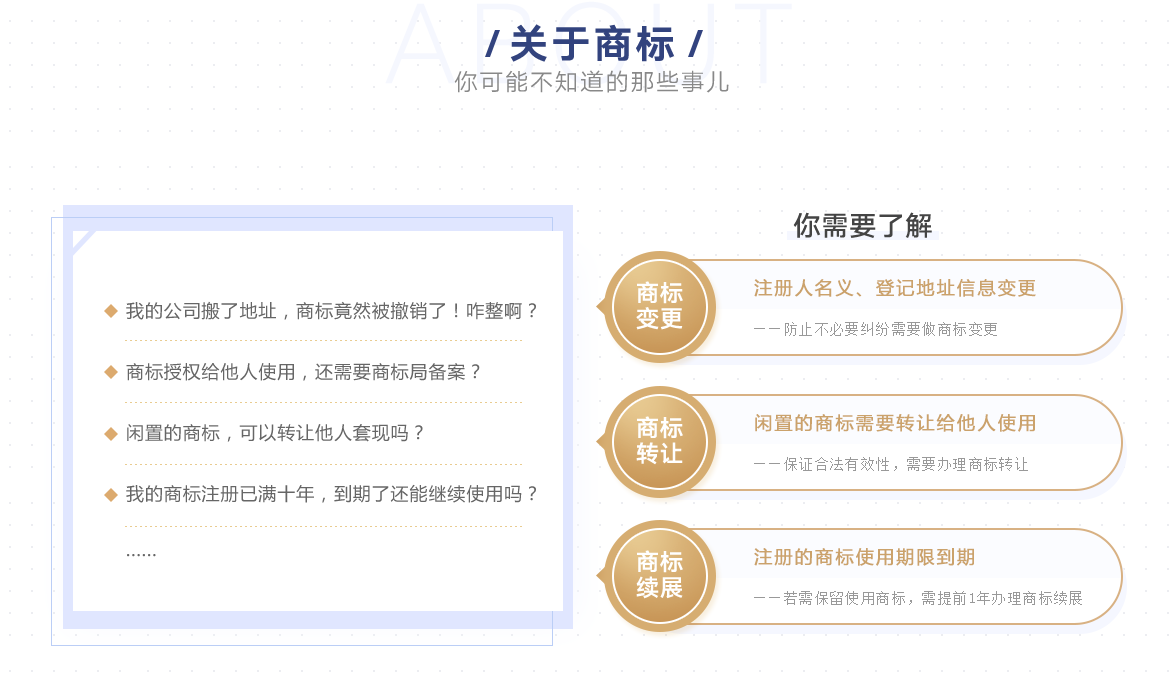Image resolution: width=1172 pixels, height=681 pixels.
Task: Click diamond bullet beside 闲置的商标 question
Action: coord(111,433)
